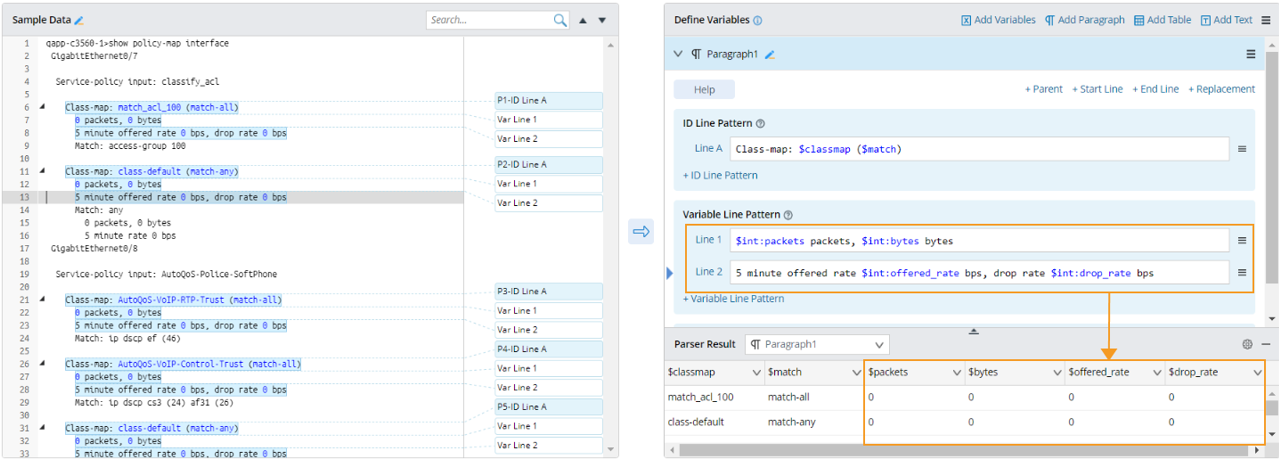Collapse the Paragraph1 section chevron

pyautogui.click(x=678, y=54)
